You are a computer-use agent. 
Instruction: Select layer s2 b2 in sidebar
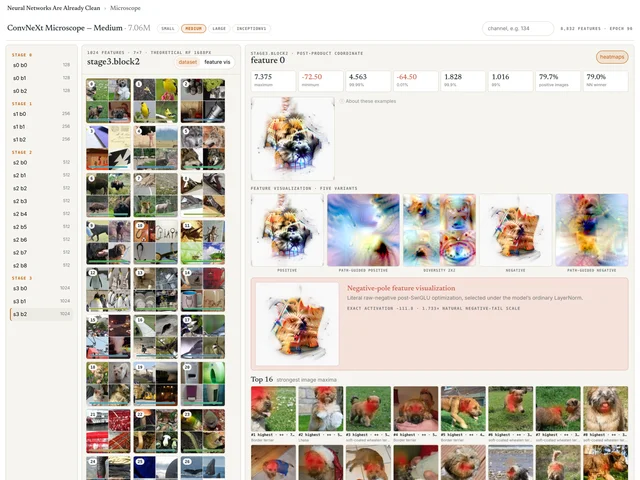click(x=41, y=188)
